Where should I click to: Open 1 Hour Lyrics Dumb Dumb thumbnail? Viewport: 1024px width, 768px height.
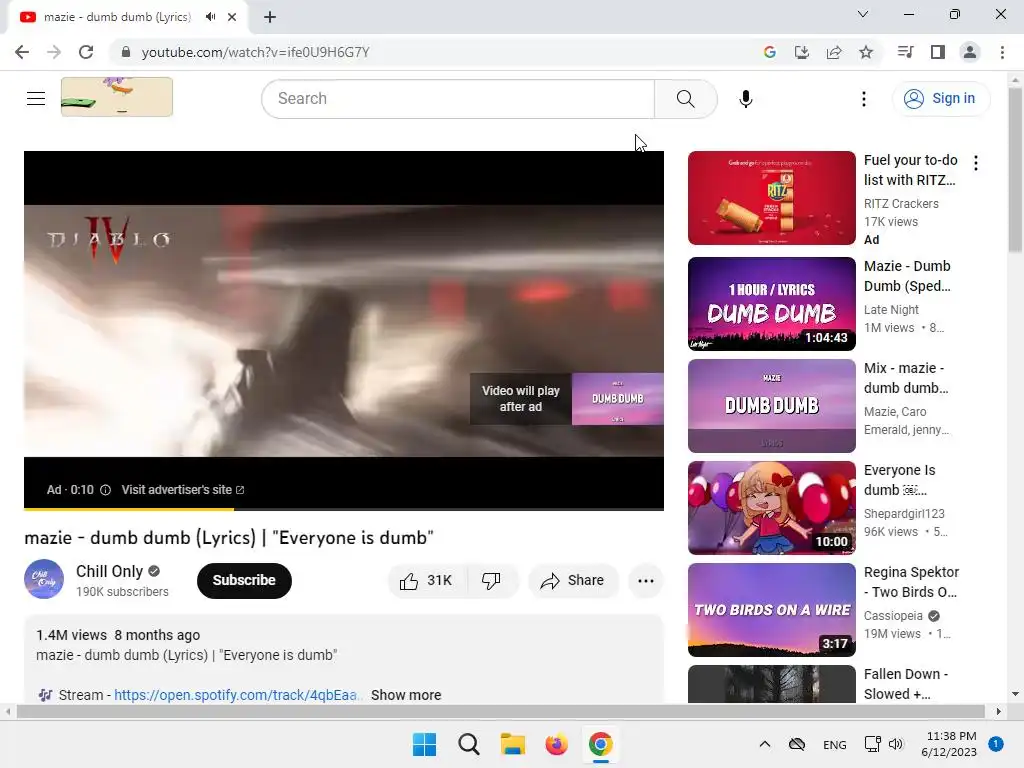pyautogui.click(x=772, y=304)
